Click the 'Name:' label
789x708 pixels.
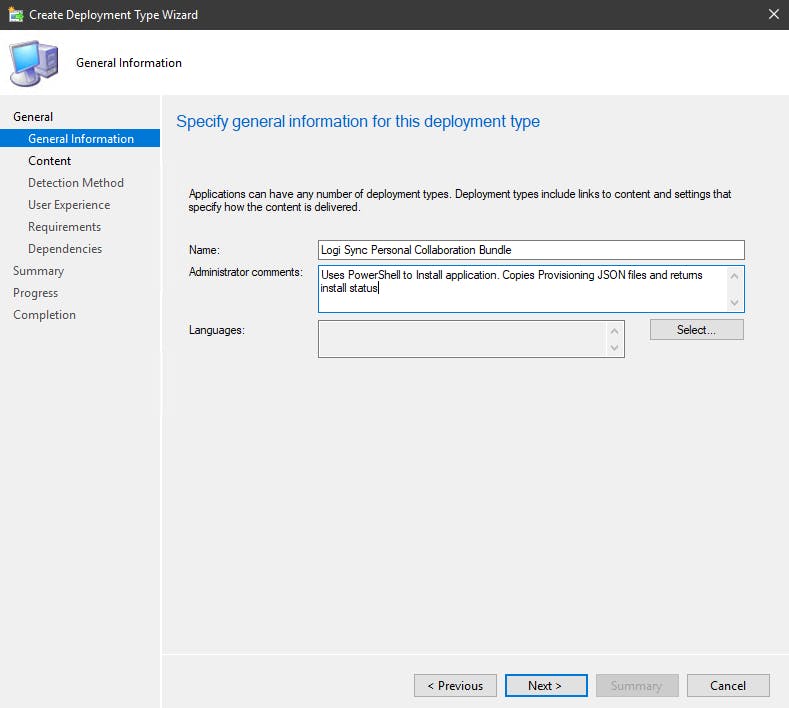point(204,250)
